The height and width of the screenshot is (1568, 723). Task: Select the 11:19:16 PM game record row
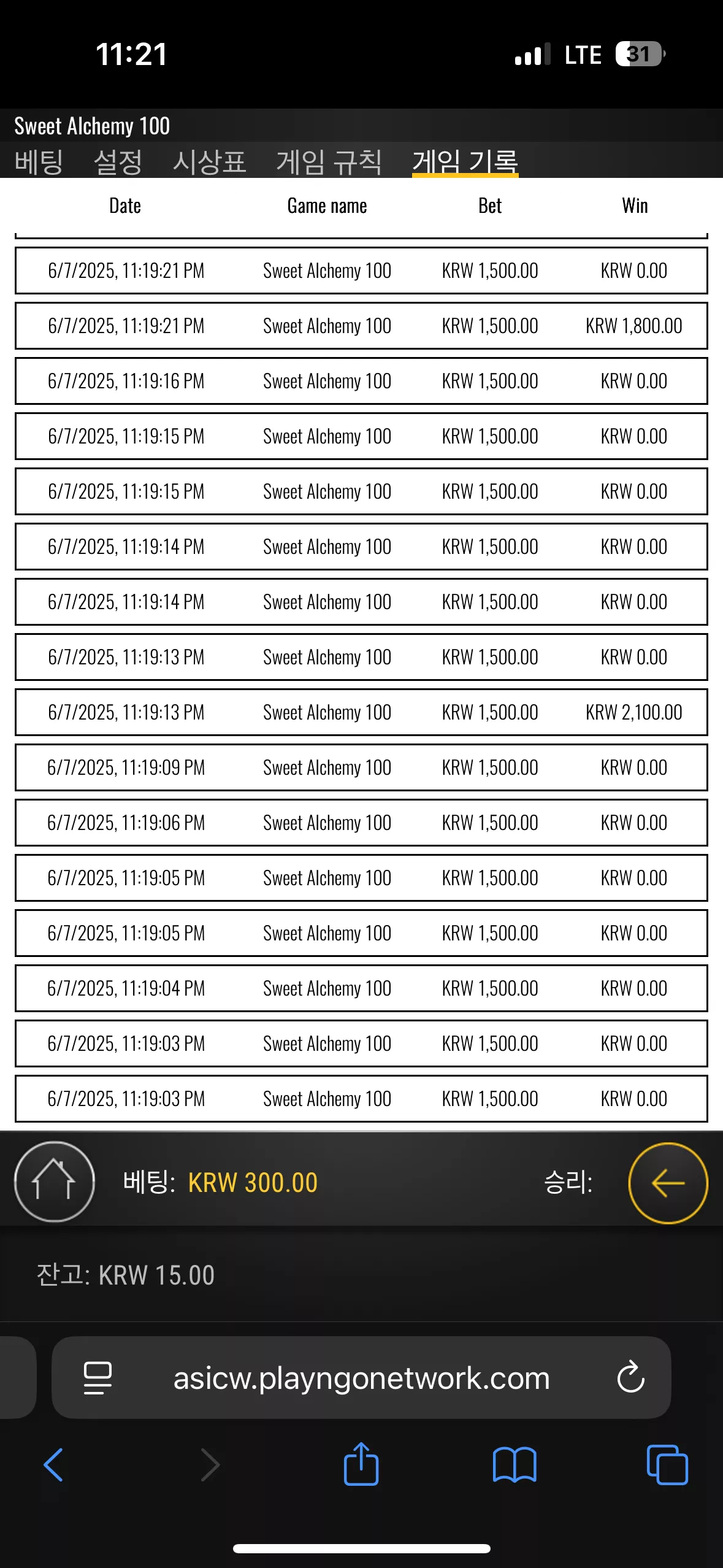pyautogui.click(x=361, y=381)
